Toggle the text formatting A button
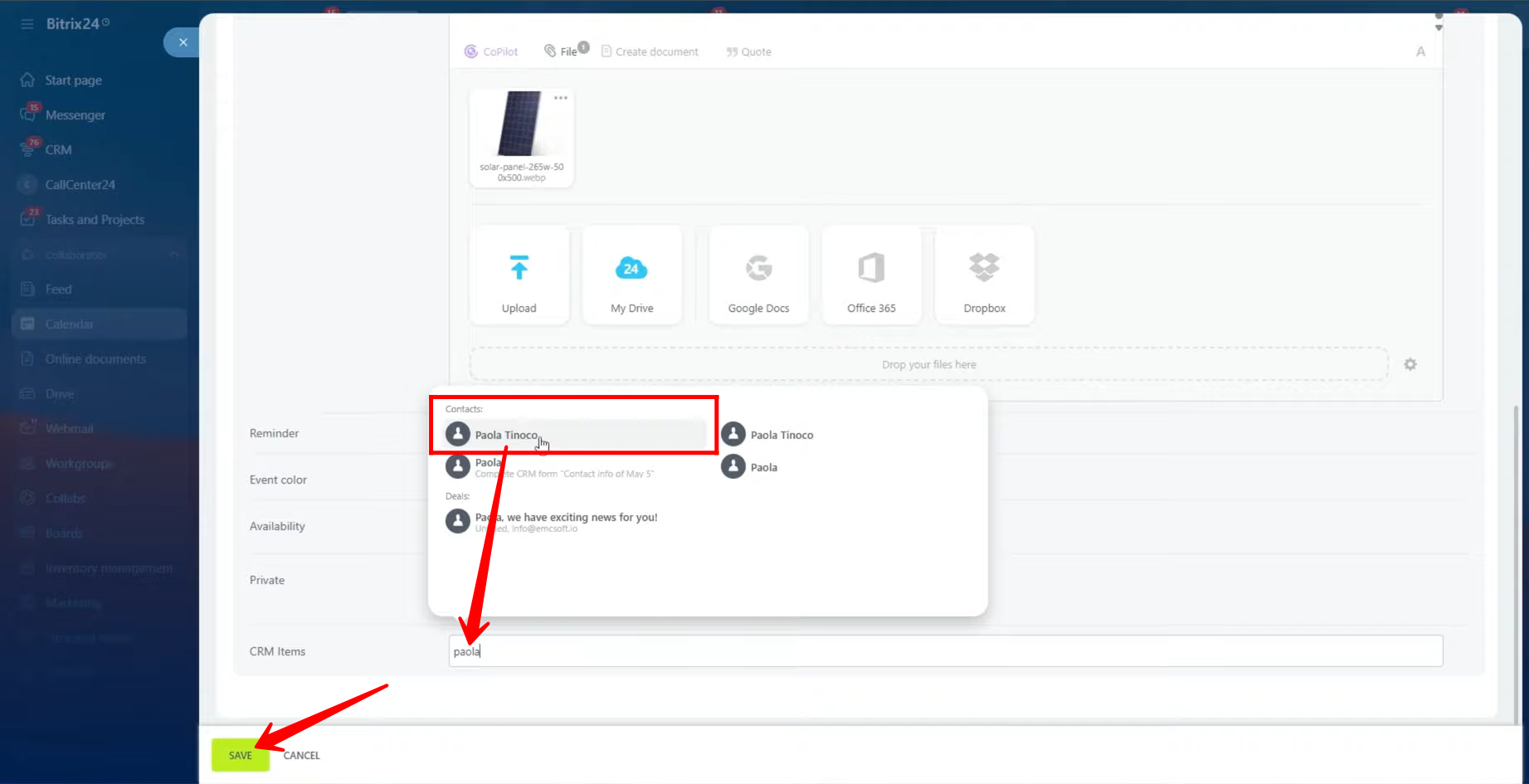The image size is (1529, 784). tap(1420, 51)
